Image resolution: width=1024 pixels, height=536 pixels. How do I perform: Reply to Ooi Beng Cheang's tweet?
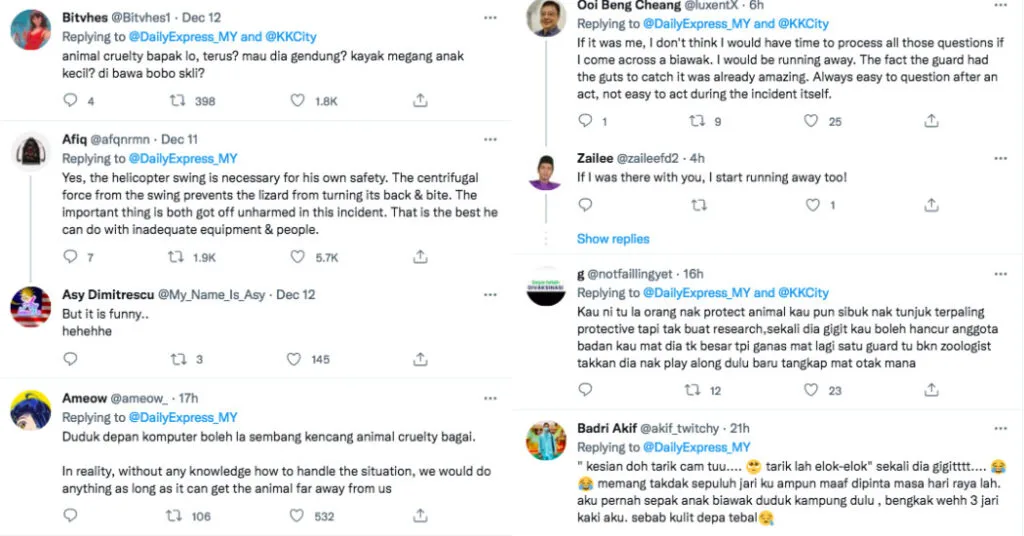click(x=586, y=121)
